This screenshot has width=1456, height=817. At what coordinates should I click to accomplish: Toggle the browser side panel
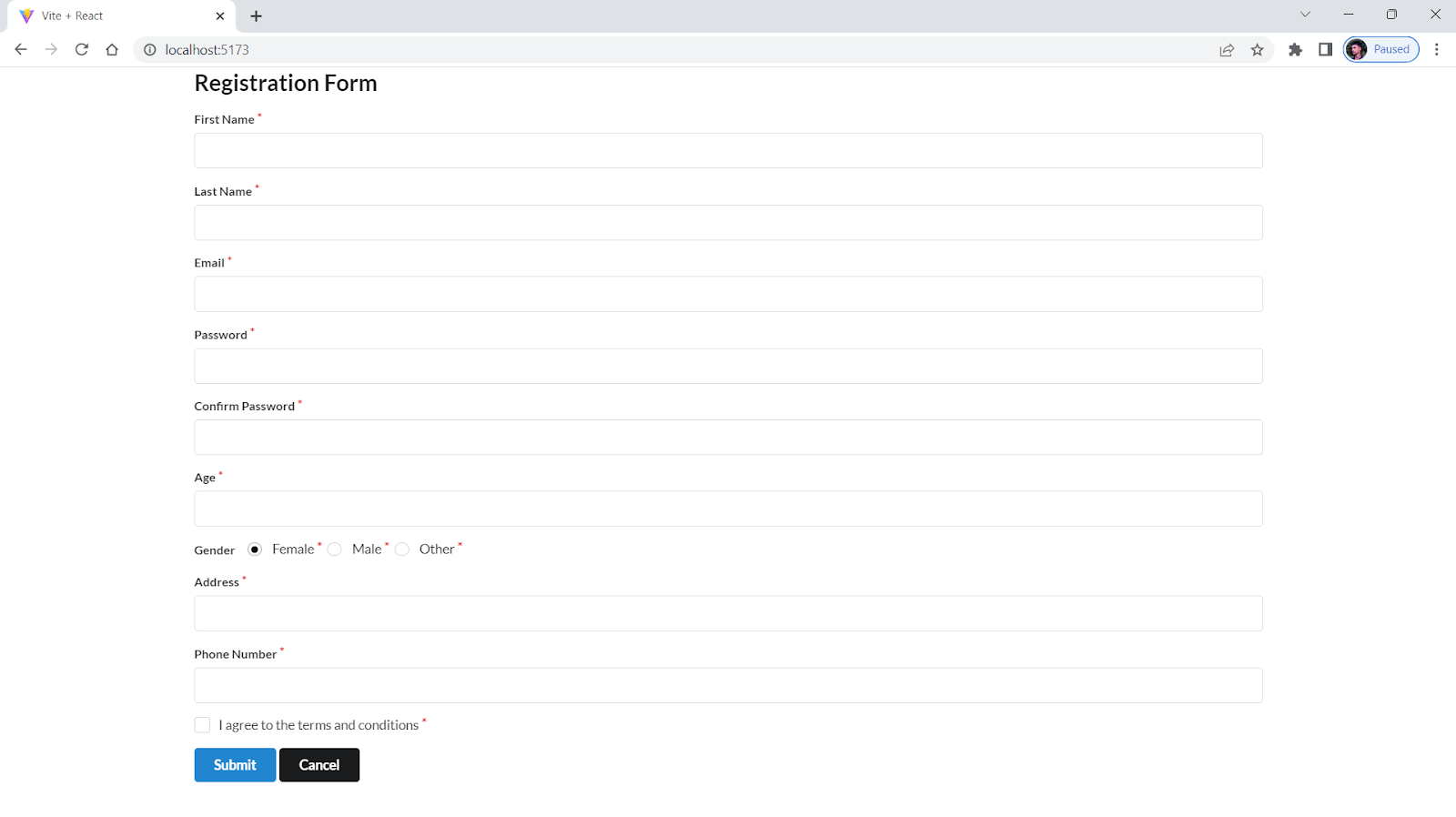click(x=1325, y=50)
